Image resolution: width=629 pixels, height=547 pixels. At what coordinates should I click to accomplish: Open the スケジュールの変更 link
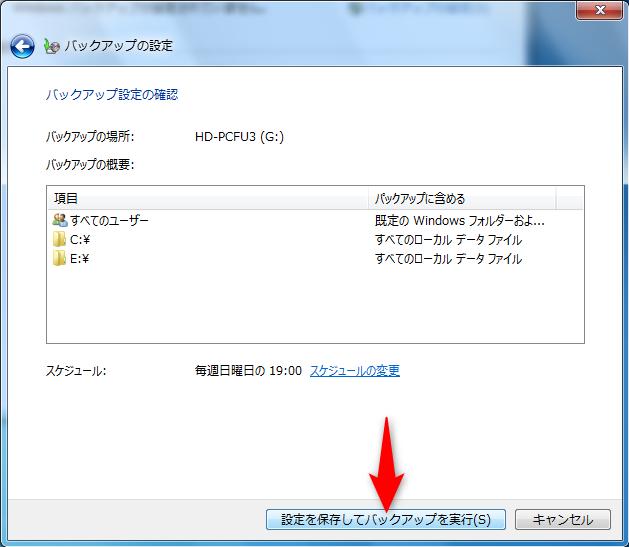(355, 371)
